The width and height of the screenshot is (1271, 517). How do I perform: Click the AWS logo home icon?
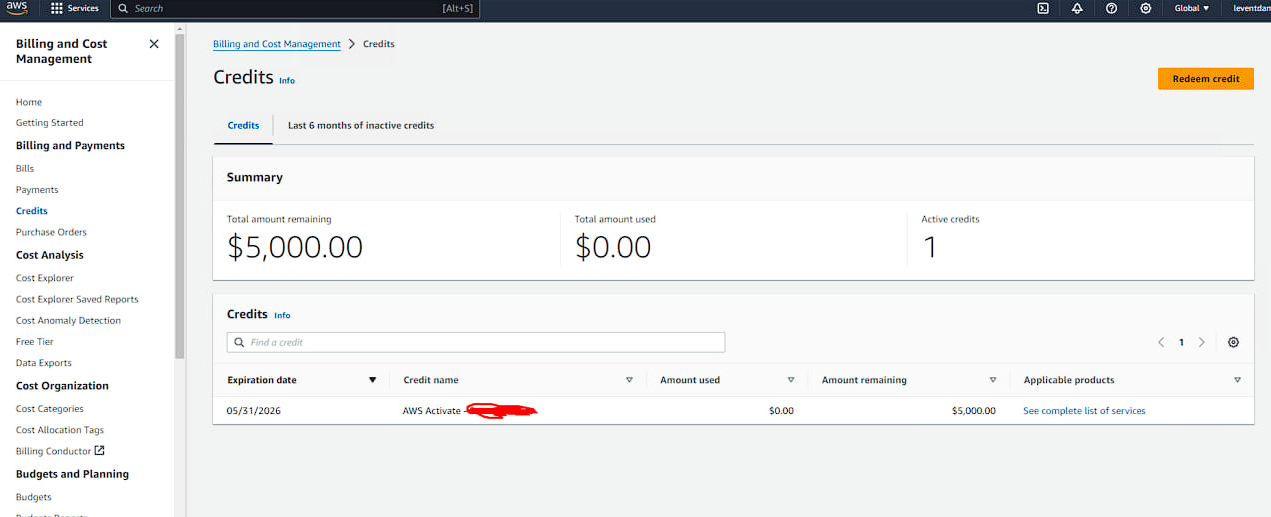point(16,8)
